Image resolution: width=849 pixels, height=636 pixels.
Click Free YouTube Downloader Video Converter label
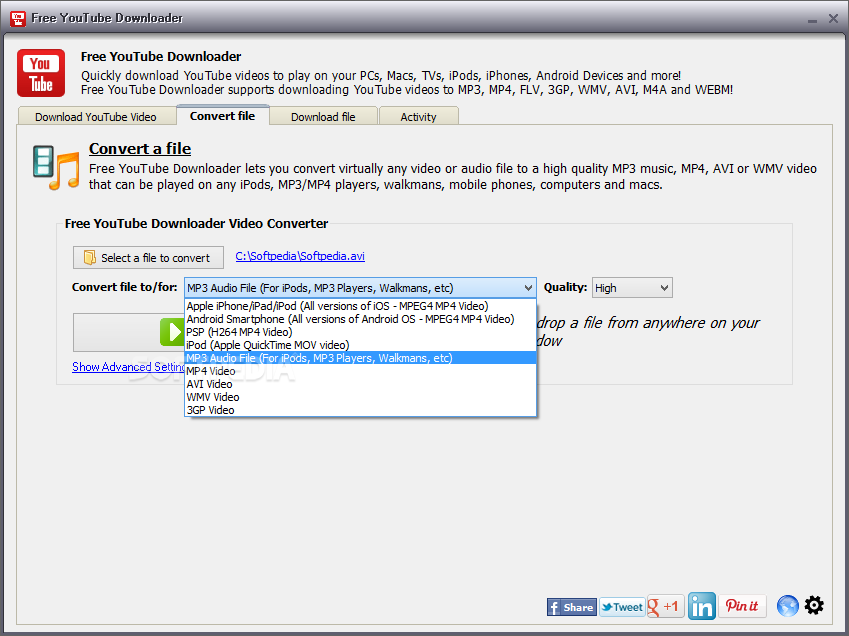pos(196,224)
